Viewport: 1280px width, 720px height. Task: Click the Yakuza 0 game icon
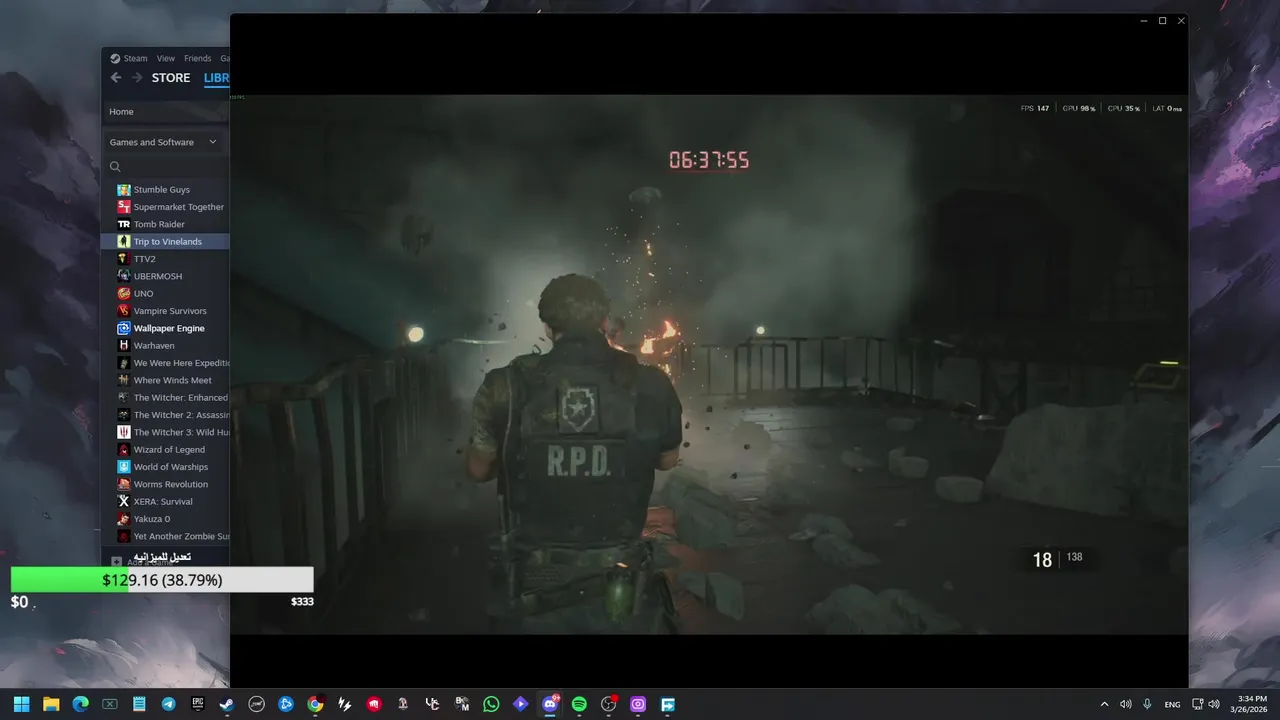(x=124, y=519)
